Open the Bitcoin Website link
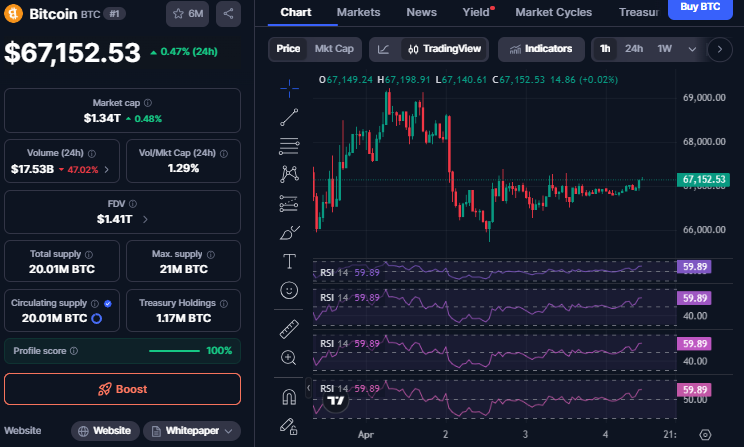 pos(105,431)
